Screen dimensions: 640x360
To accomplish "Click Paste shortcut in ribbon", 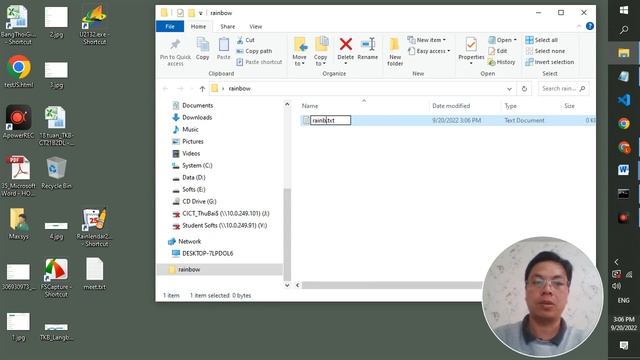I will (x=259, y=62).
